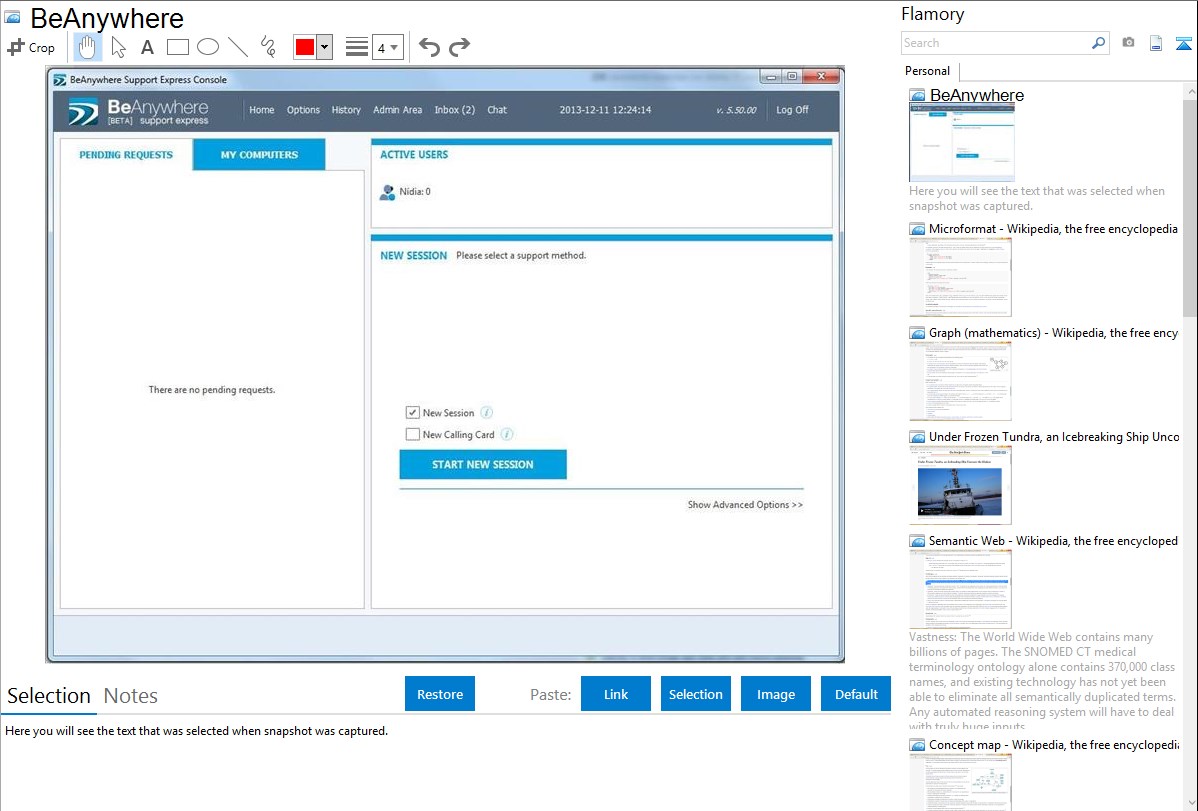Click the camera capture icon
This screenshot has width=1198, height=811.
point(1128,43)
